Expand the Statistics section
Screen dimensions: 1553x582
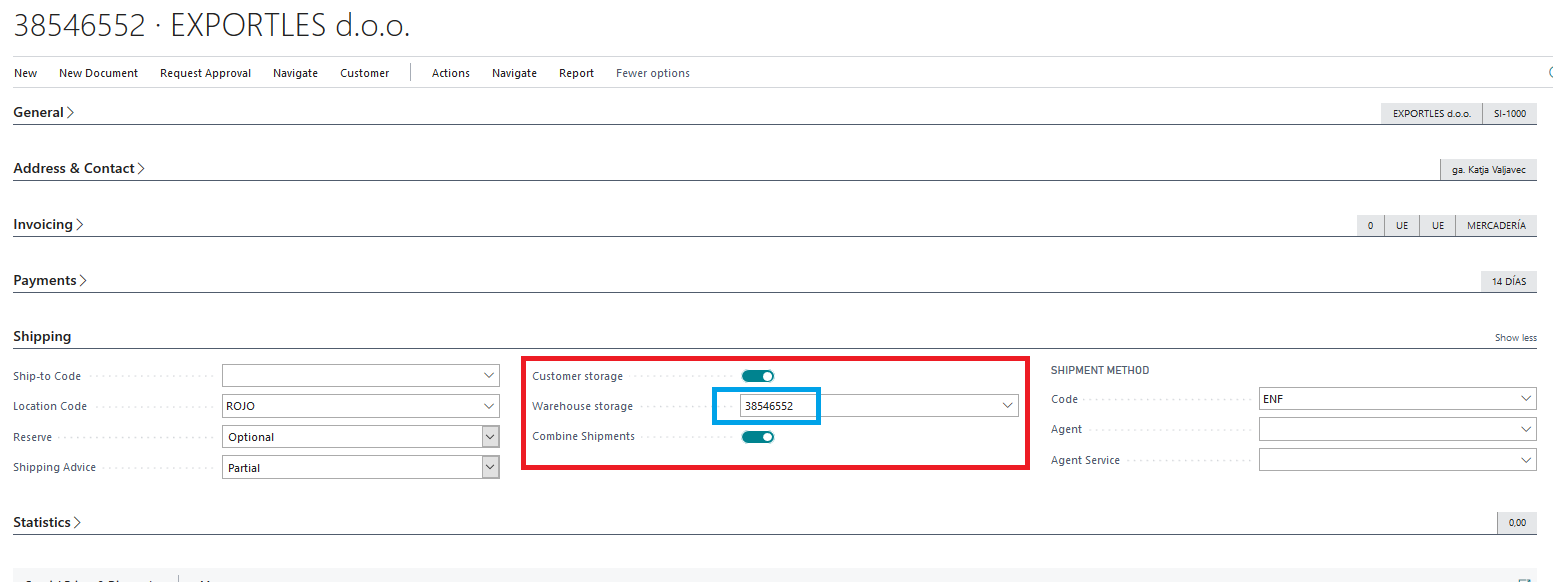point(47,523)
